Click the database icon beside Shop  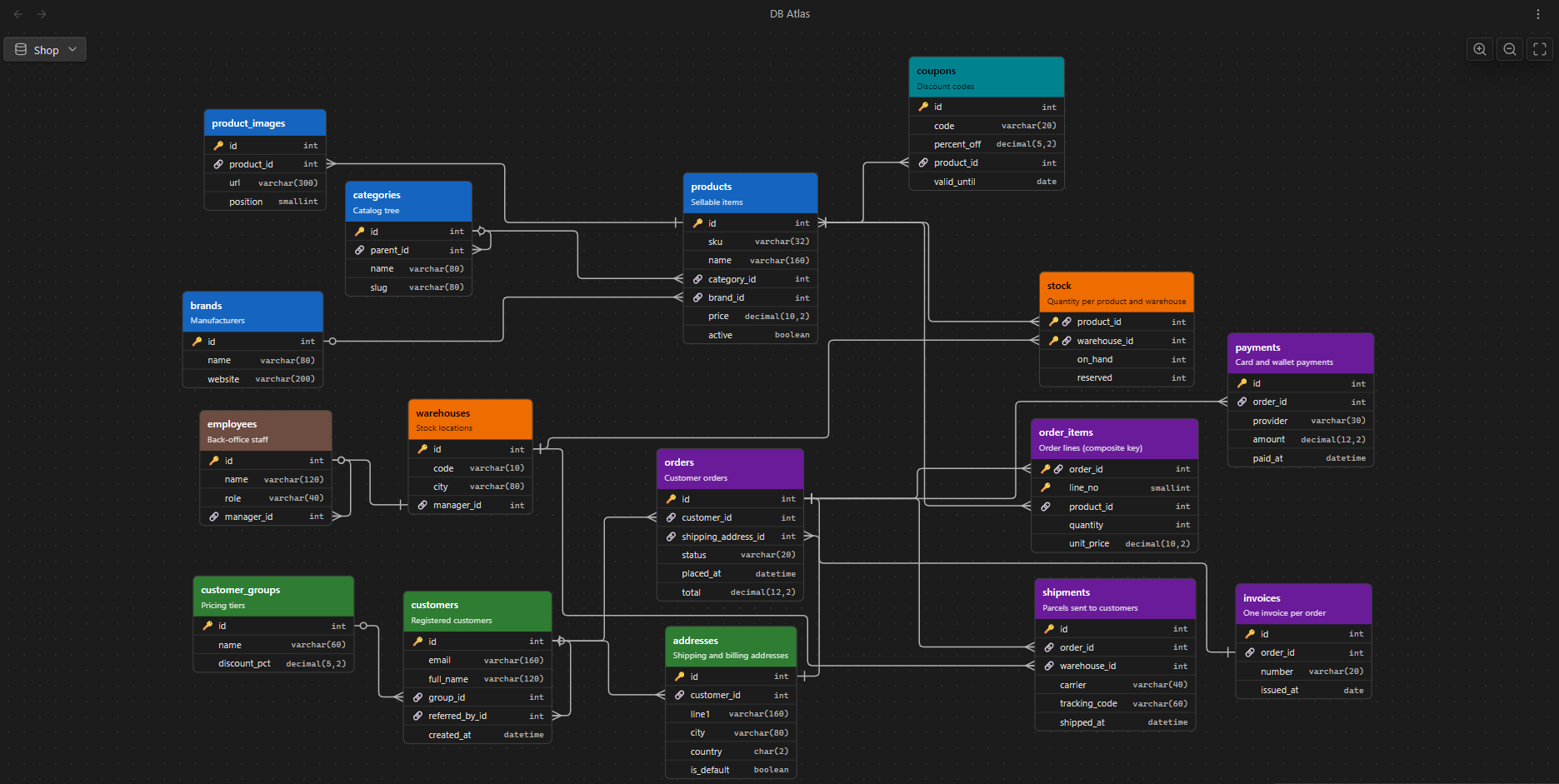pyautogui.click(x=21, y=50)
